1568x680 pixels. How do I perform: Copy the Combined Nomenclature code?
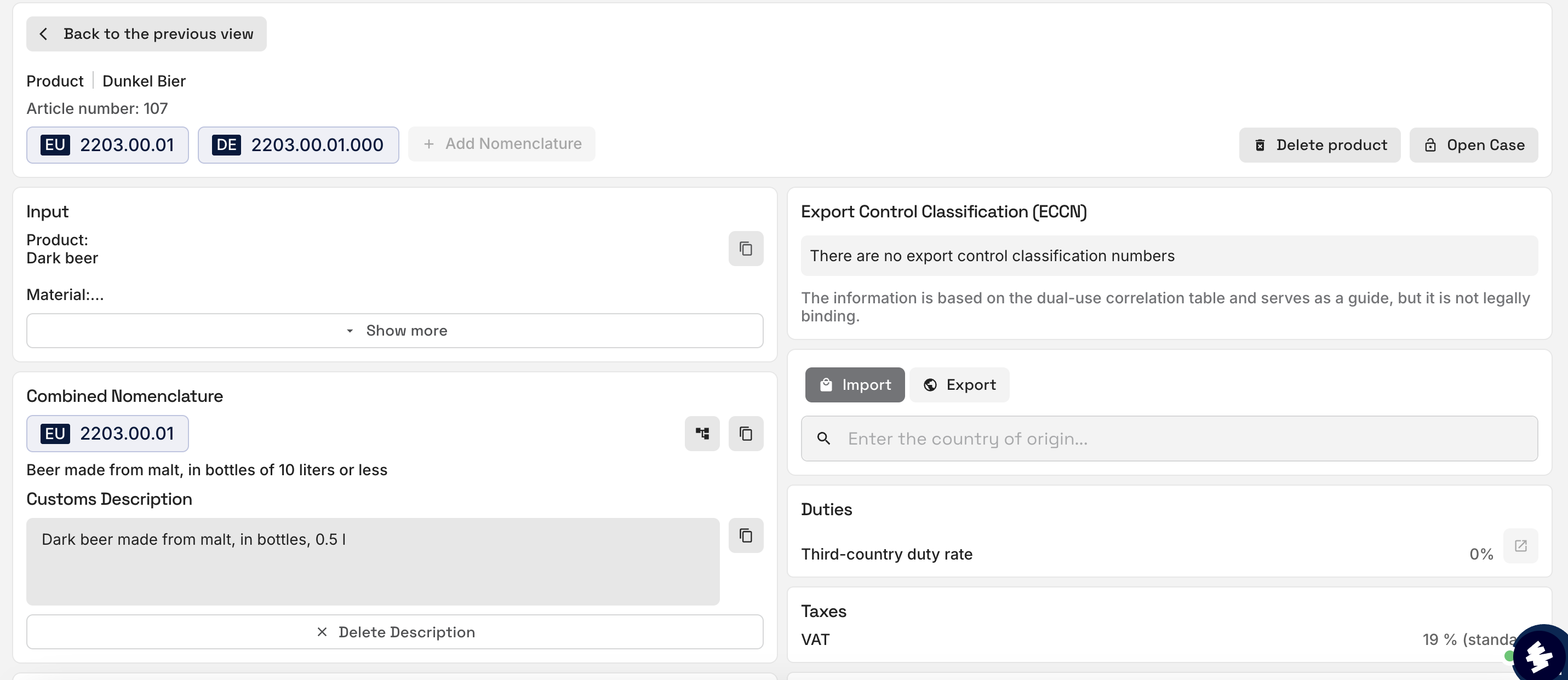(x=746, y=433)
